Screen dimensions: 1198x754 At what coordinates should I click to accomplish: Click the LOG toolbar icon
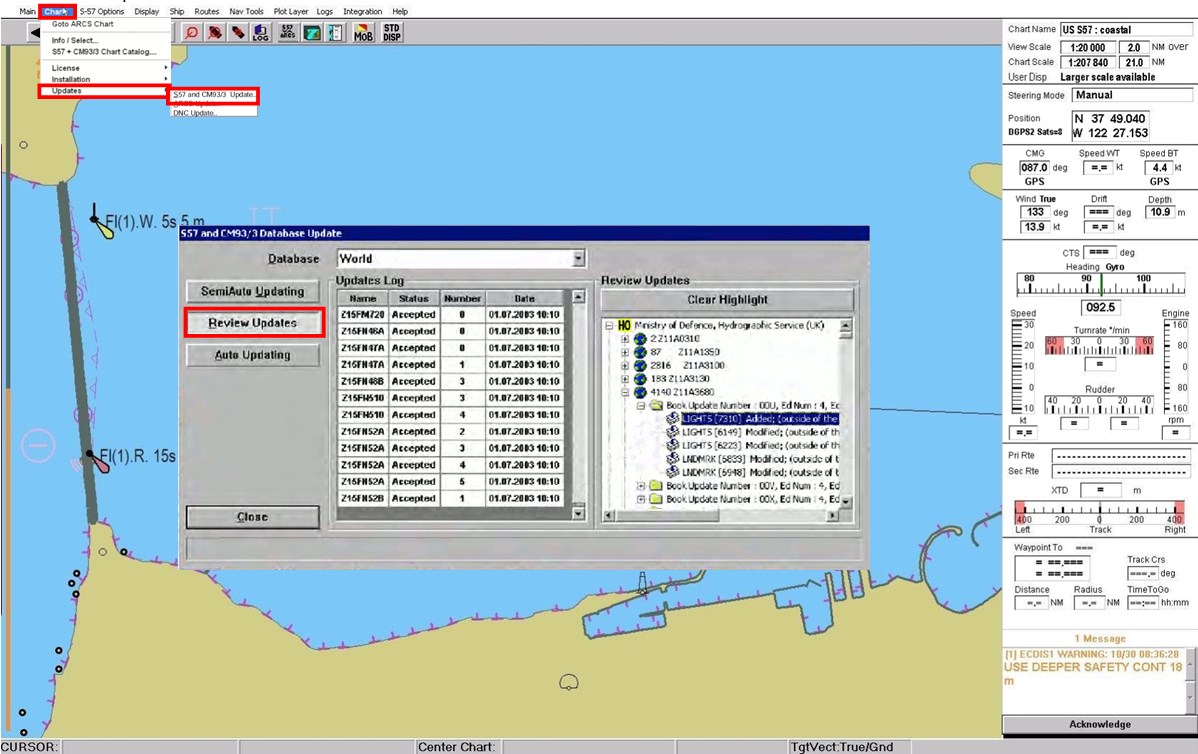258,31
